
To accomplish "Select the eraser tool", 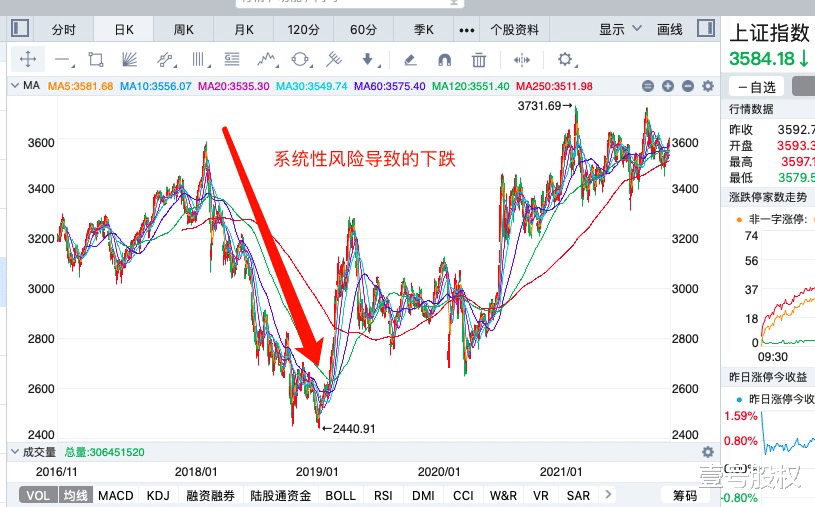I will [x=410, y=60].
